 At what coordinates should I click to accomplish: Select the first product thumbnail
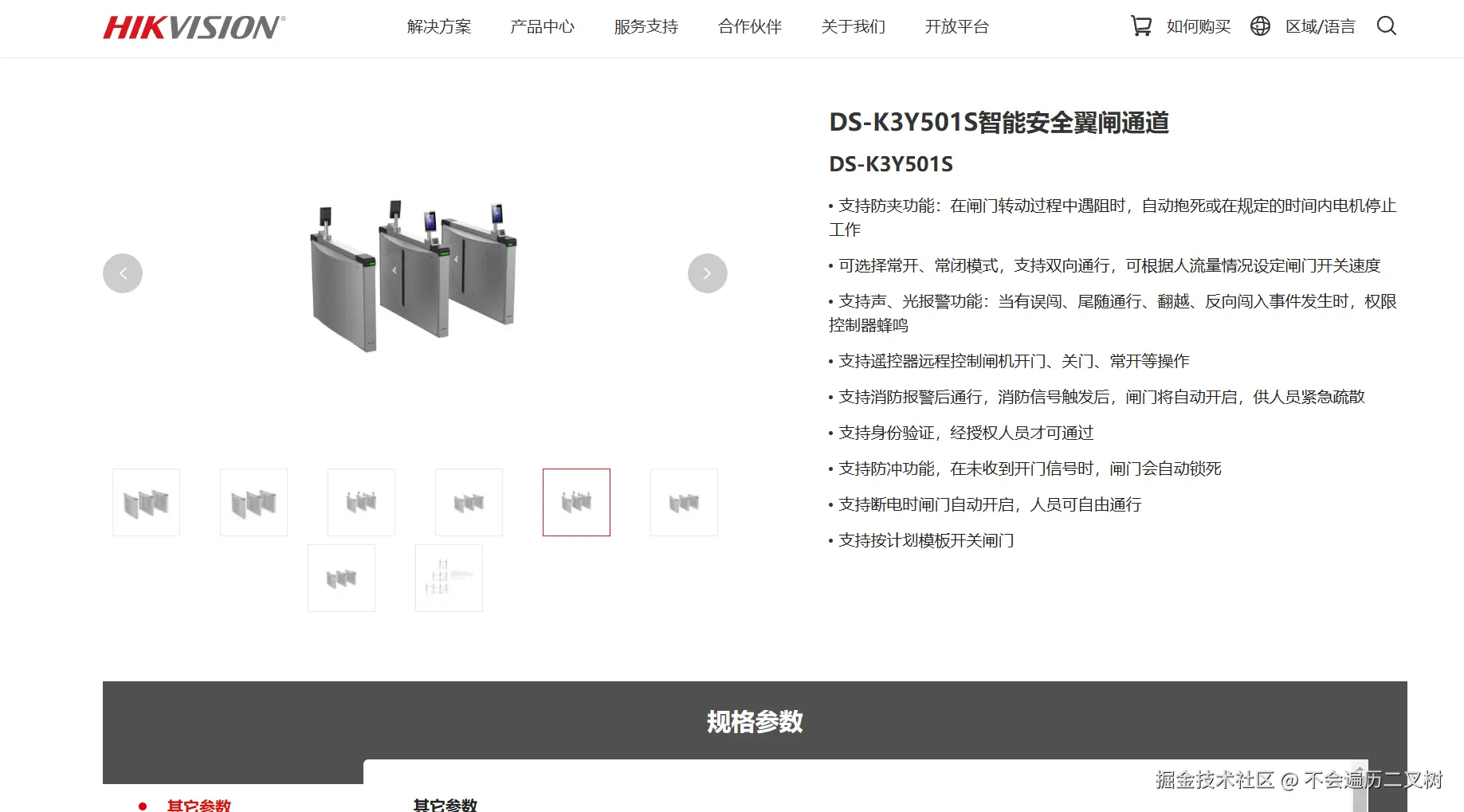coord(146,502)
